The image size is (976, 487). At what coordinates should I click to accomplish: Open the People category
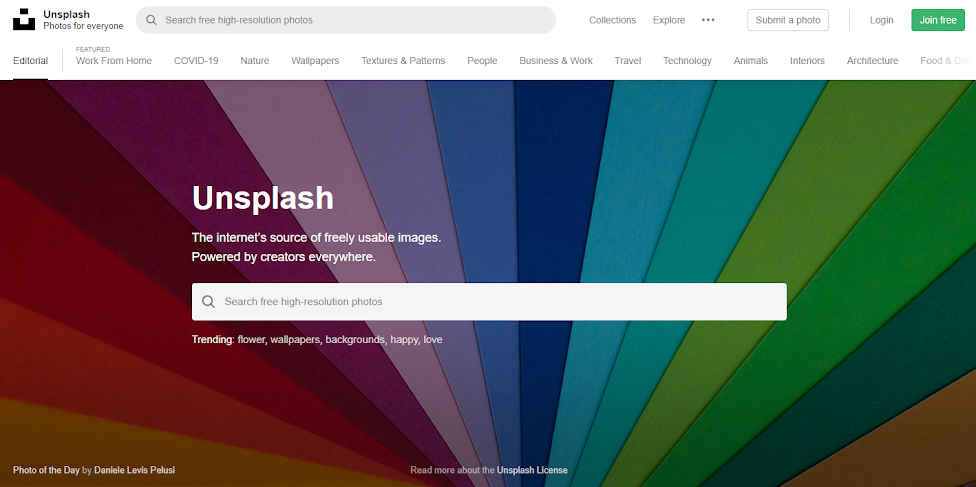click(482, 60)
